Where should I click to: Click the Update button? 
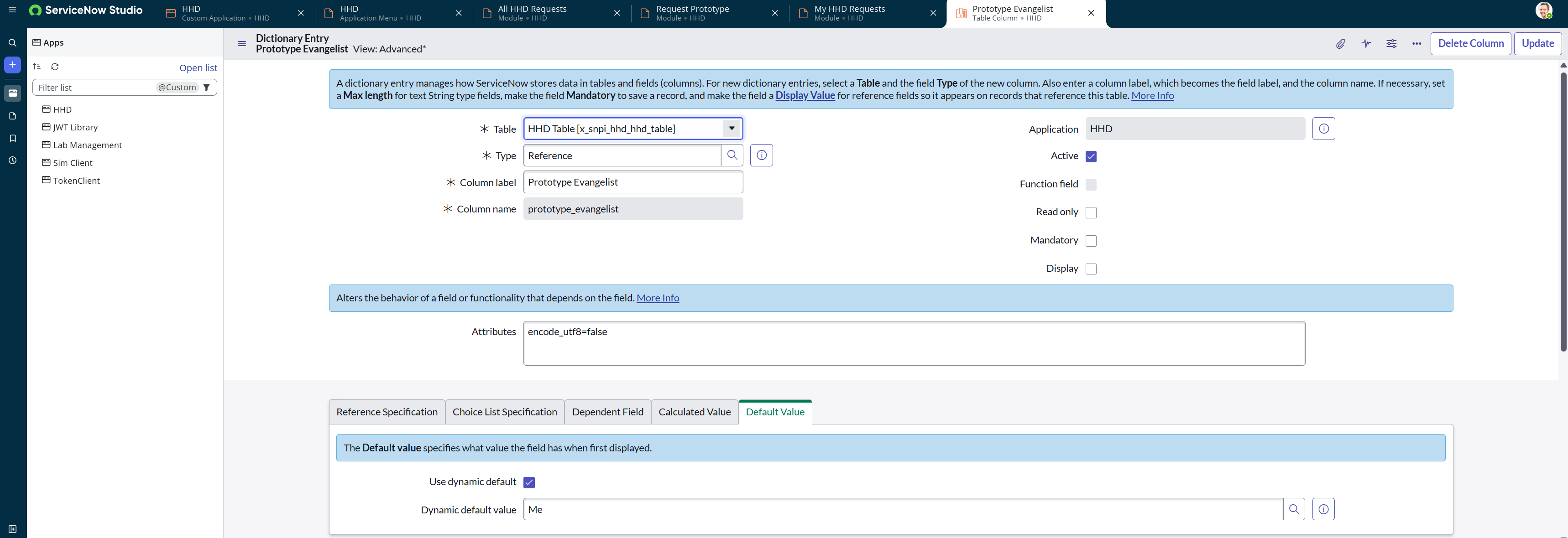(1537, 44)
